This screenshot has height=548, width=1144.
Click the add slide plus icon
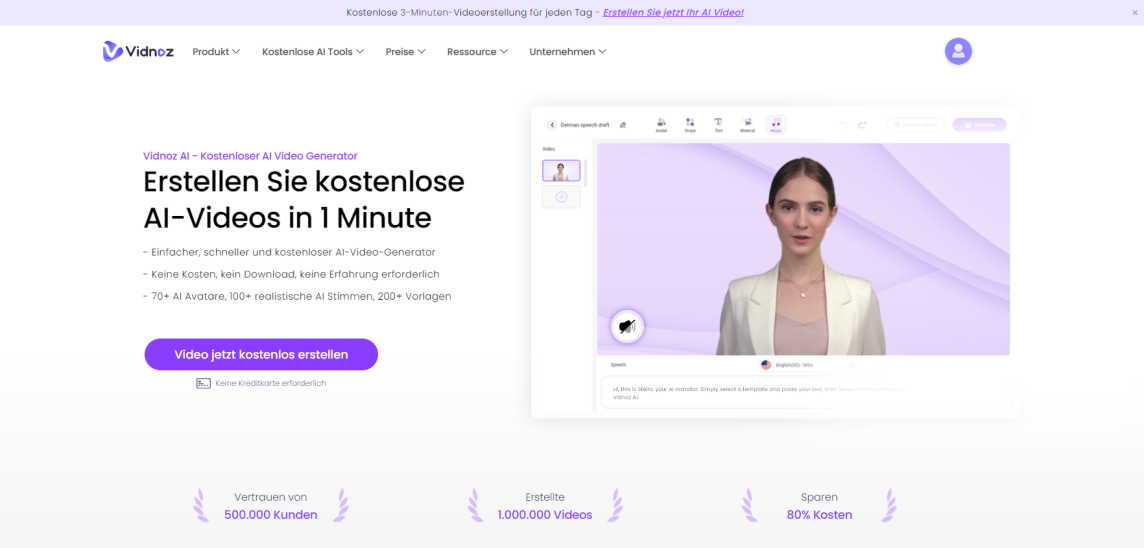(x=561, y=197)
